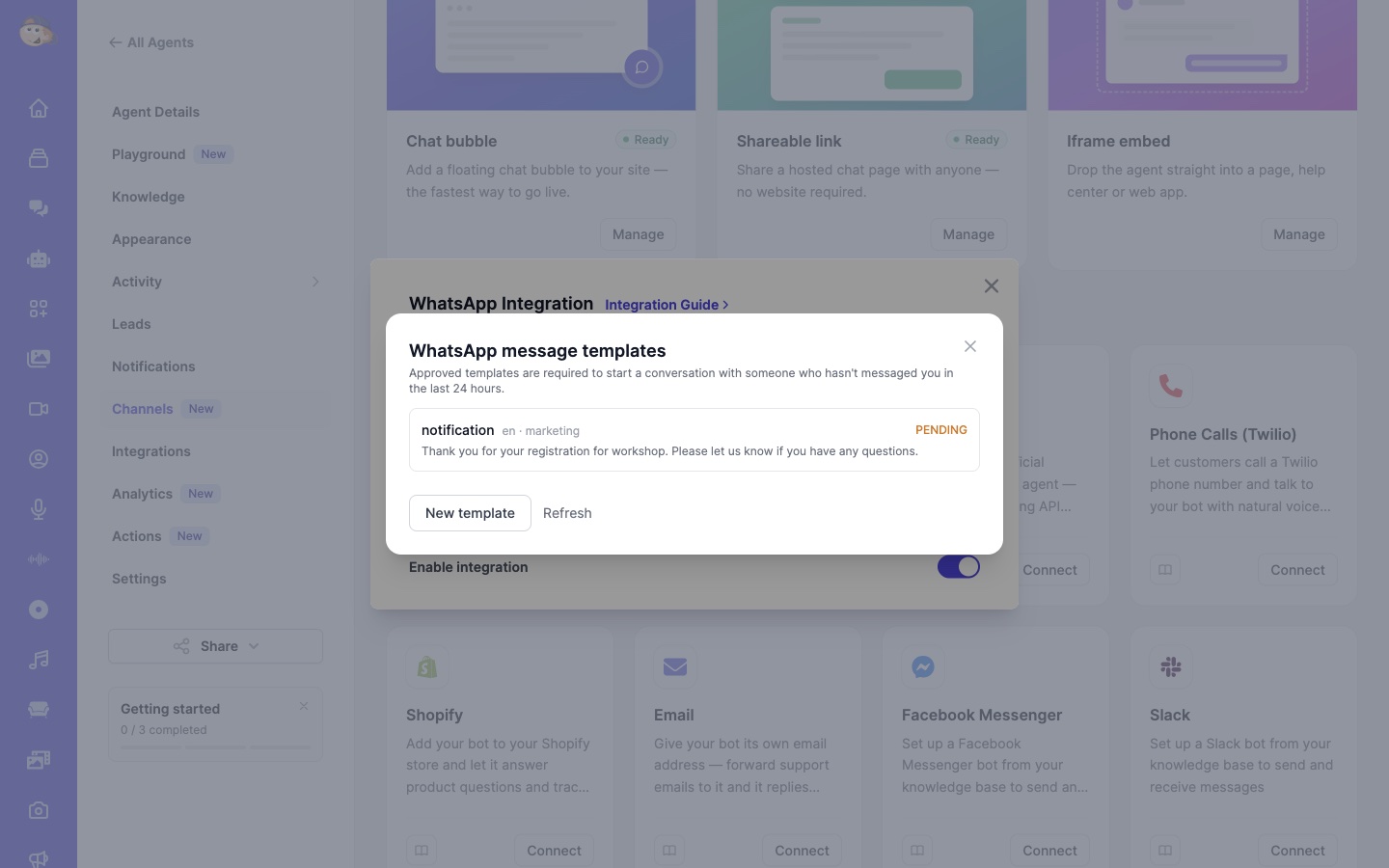Expand the Activity submenu chevron

tap(315, 282)
